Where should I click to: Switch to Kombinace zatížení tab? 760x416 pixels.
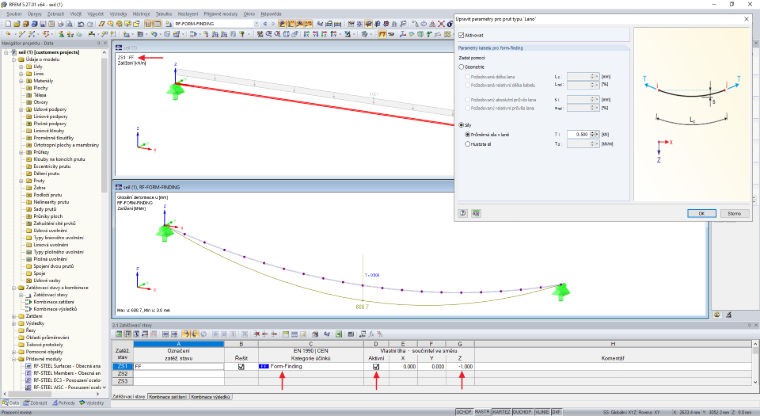168,397
